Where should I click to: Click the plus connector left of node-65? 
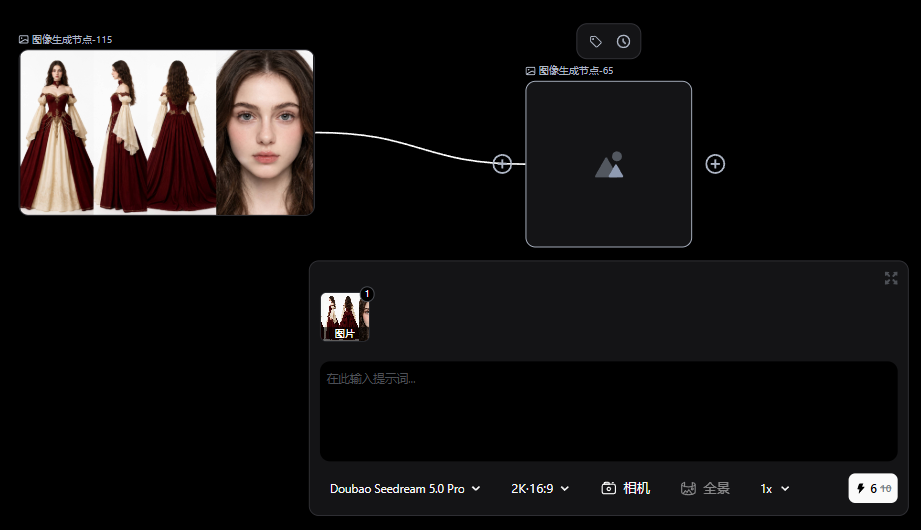click(502, 164)
